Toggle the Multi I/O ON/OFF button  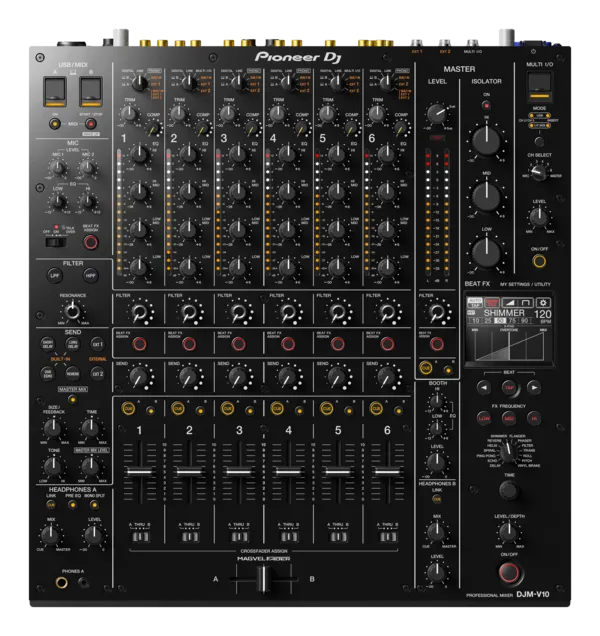tap(539, 261)
